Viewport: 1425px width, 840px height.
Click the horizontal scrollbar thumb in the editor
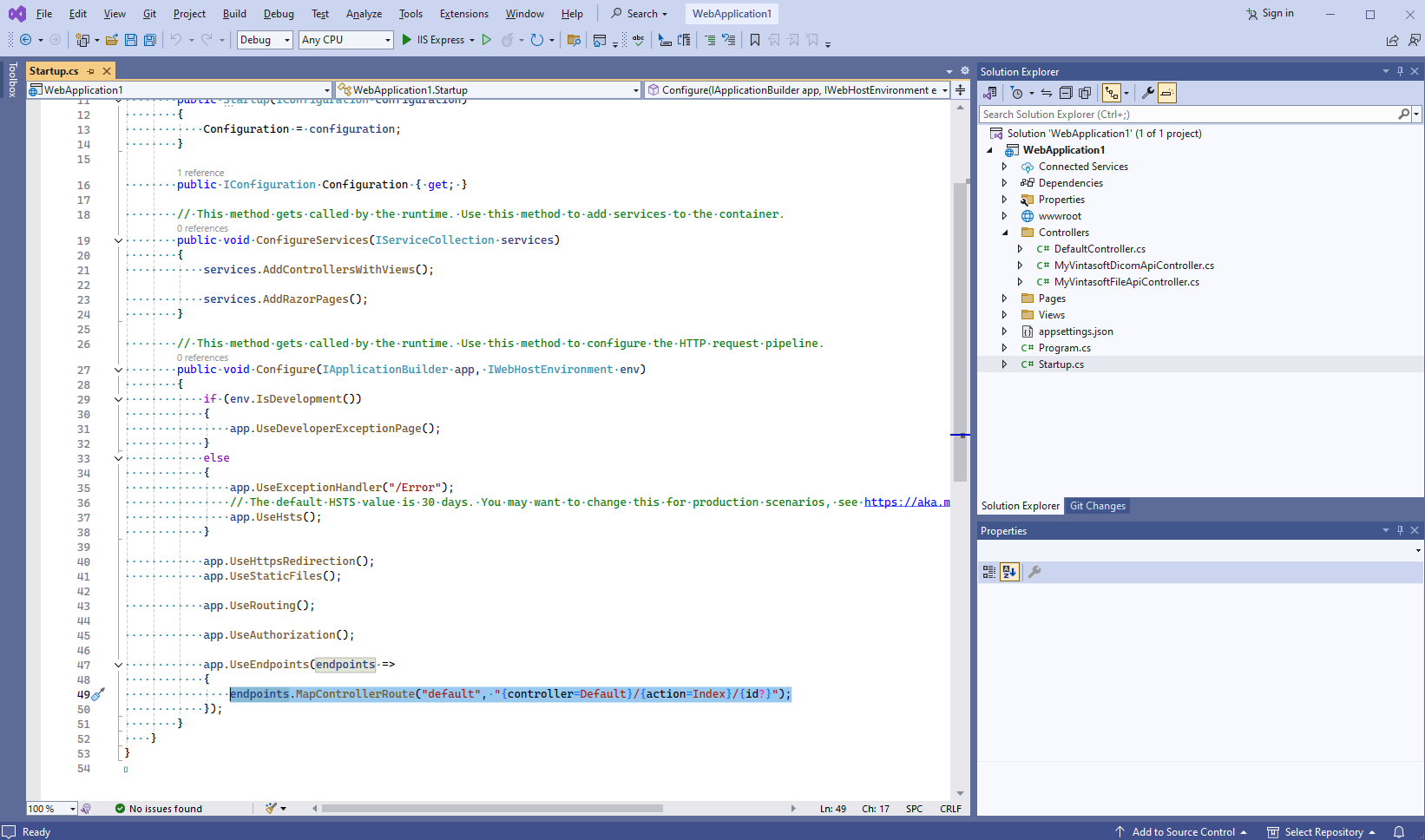492,809
